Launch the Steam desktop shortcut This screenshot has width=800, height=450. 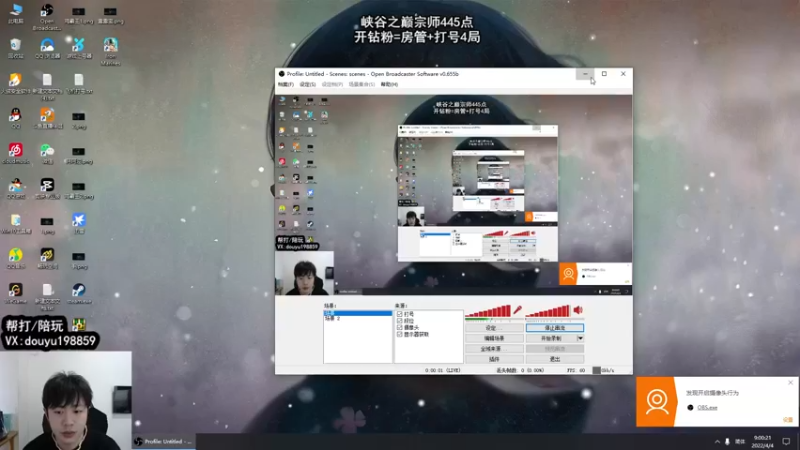(x=79, y=293)
